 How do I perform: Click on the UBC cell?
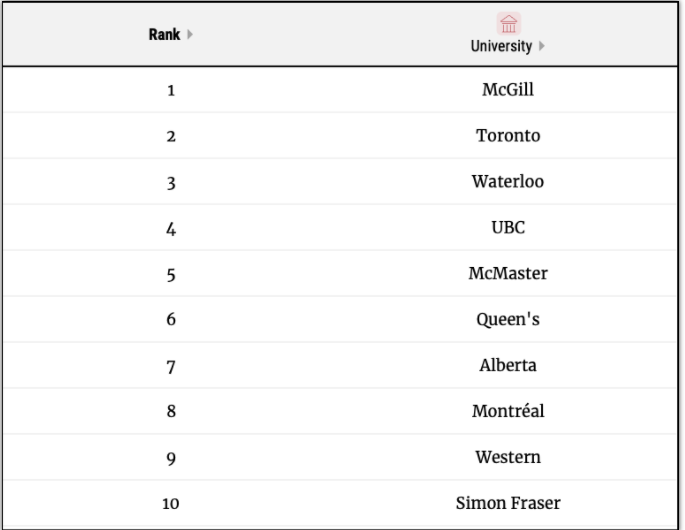click(x=508, y=228)
